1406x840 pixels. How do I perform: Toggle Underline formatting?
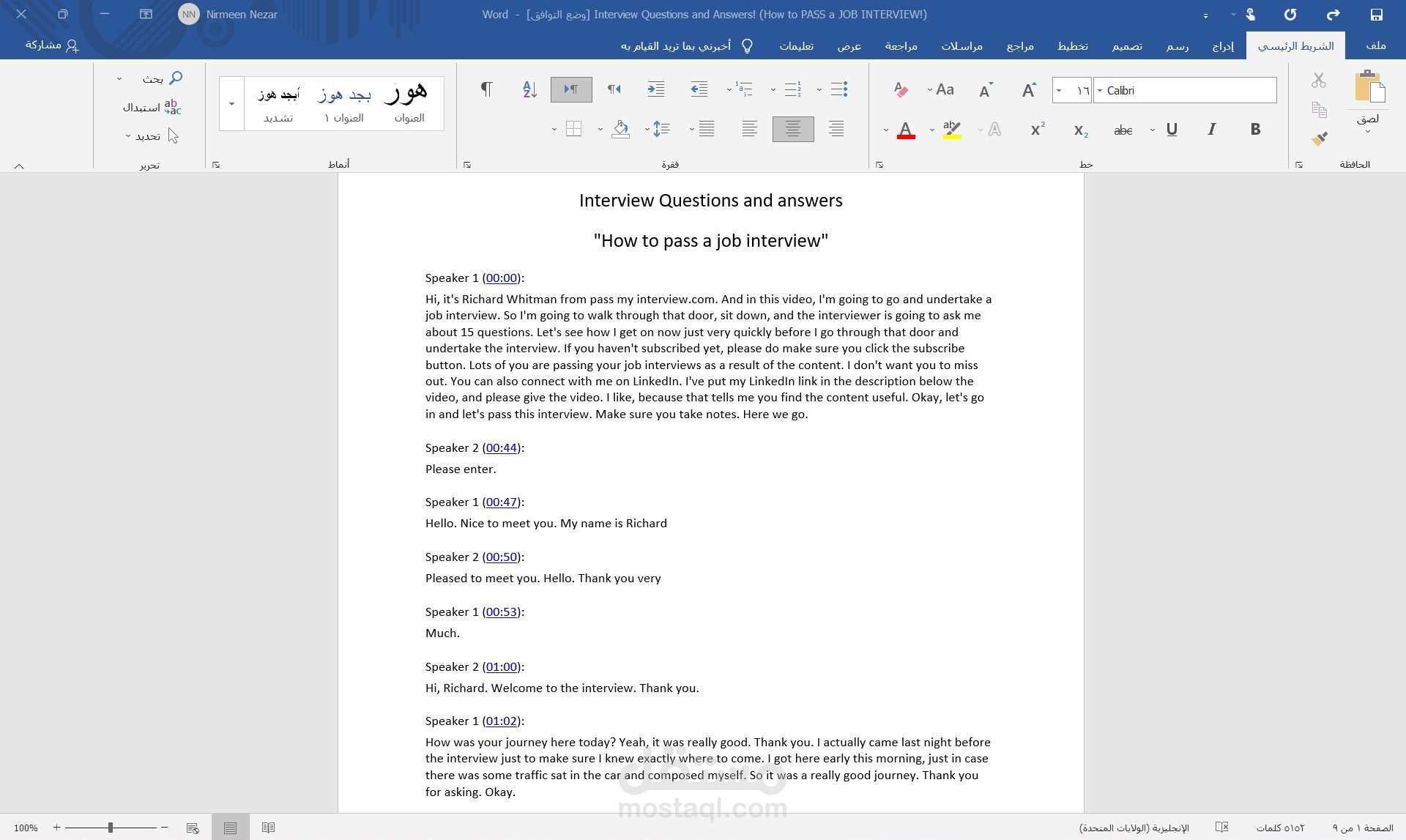point(1172,130)
